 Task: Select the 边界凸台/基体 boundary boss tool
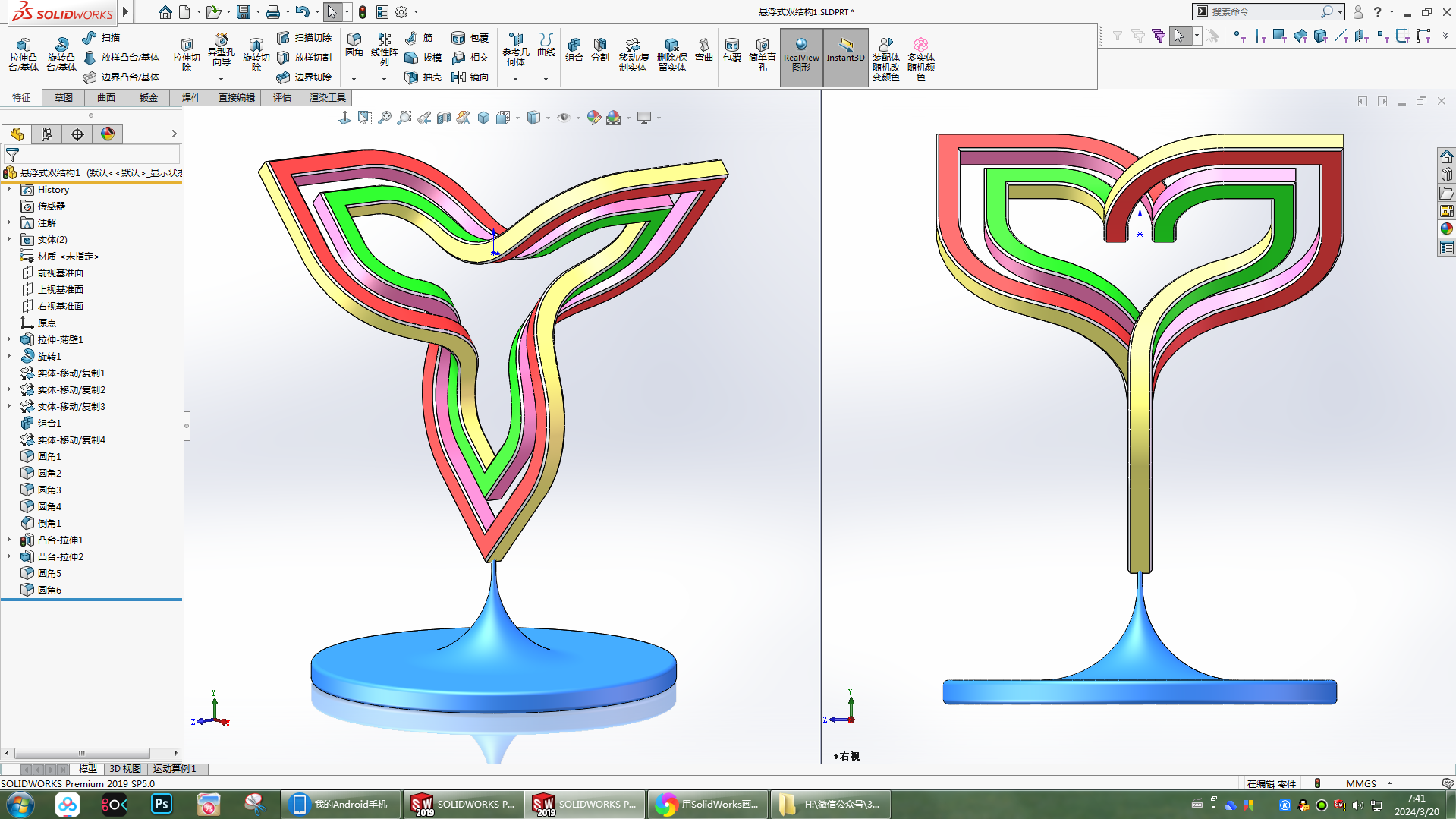[121, 77]
